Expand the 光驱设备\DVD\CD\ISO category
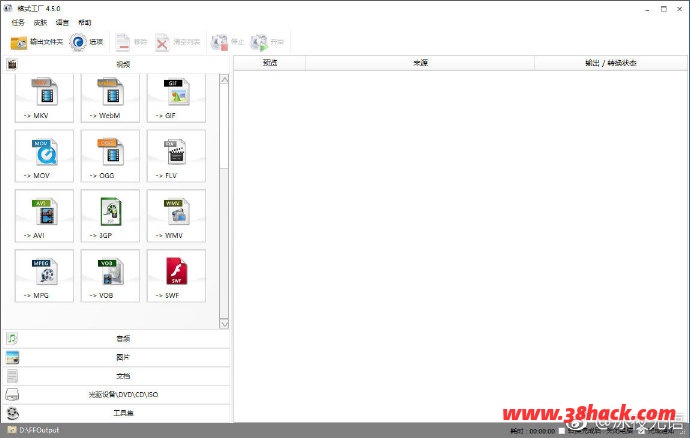This screenshot has width=690, height=438. [x=116, y=394]
